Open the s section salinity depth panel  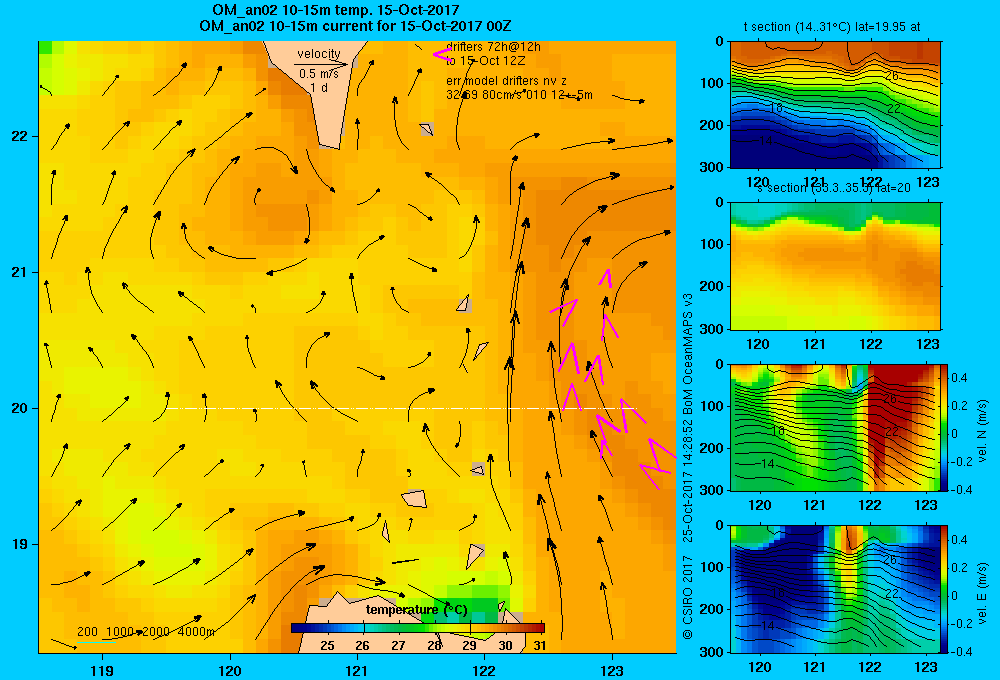click(x=835, y=266)
